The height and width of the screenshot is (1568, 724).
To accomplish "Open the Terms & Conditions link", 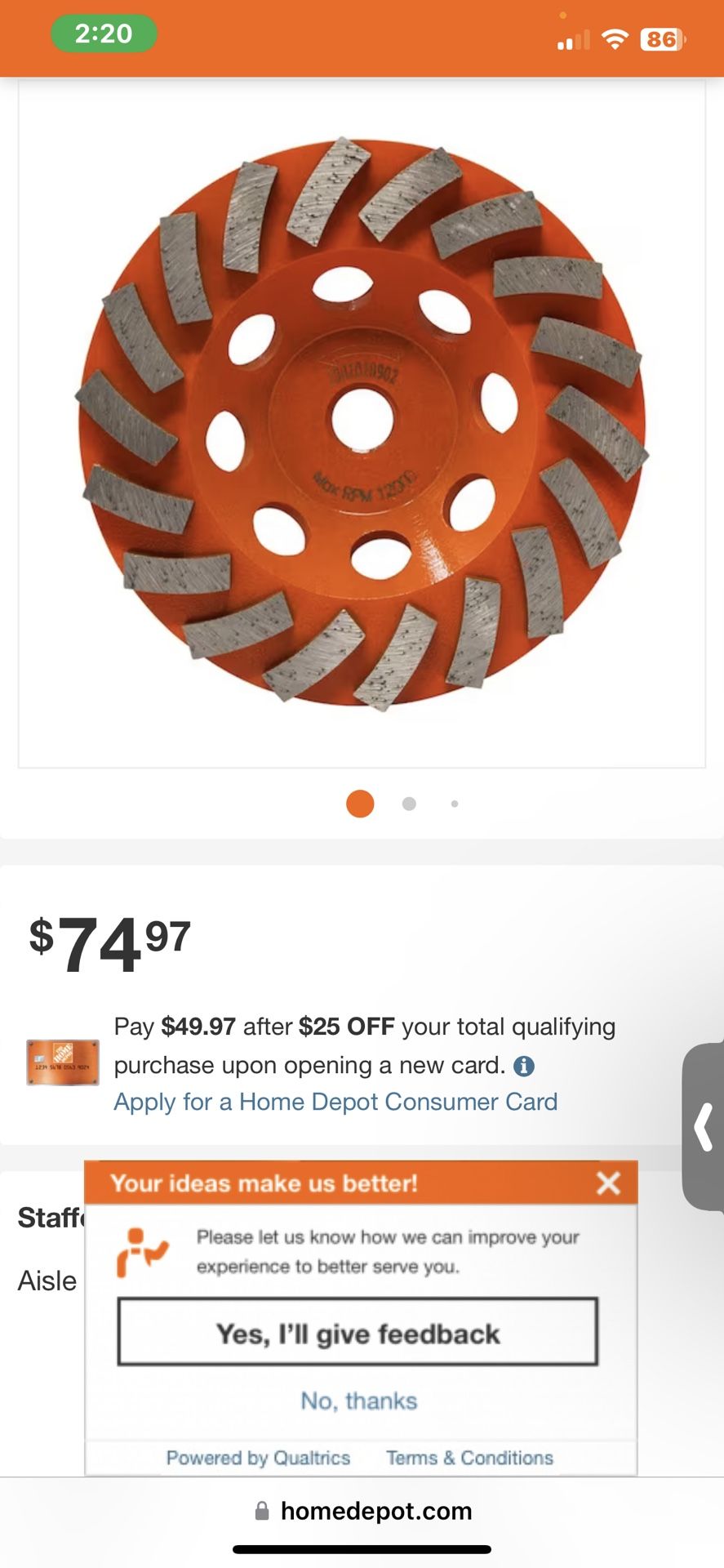I will [x=469, y=1458].
